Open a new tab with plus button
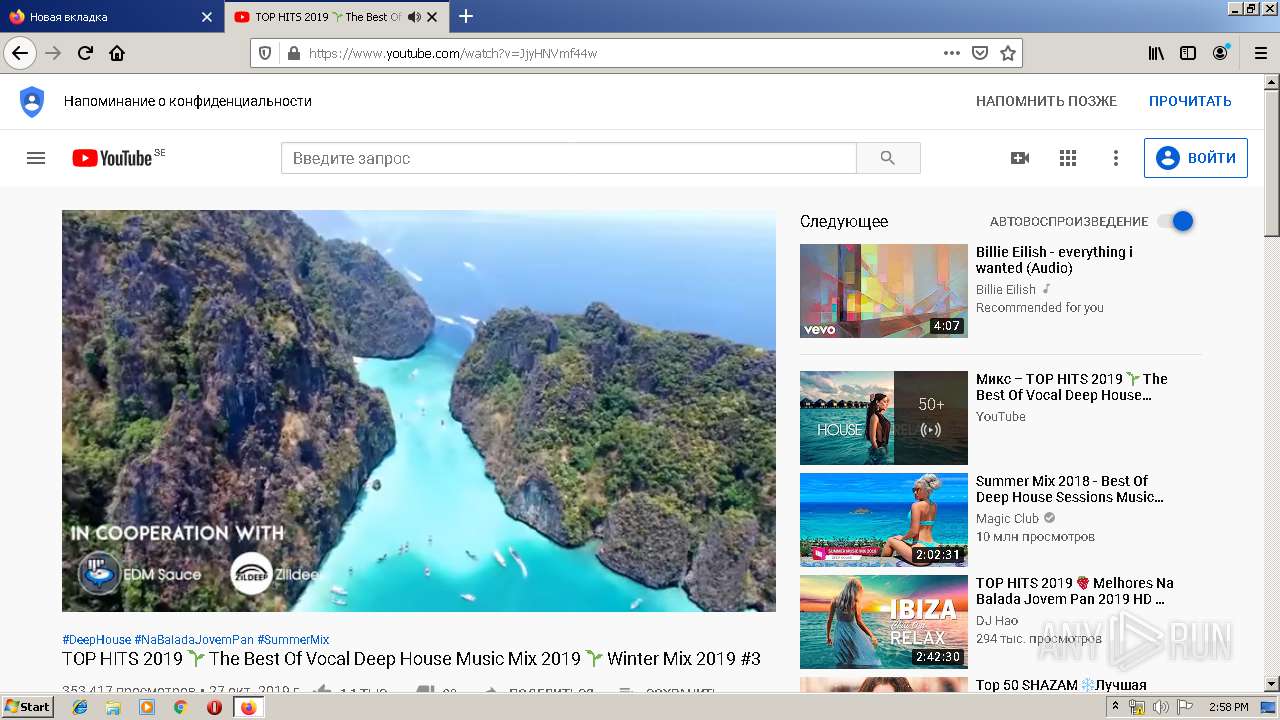This screenshot has height=720, width=1280. [x=466, y=16]
